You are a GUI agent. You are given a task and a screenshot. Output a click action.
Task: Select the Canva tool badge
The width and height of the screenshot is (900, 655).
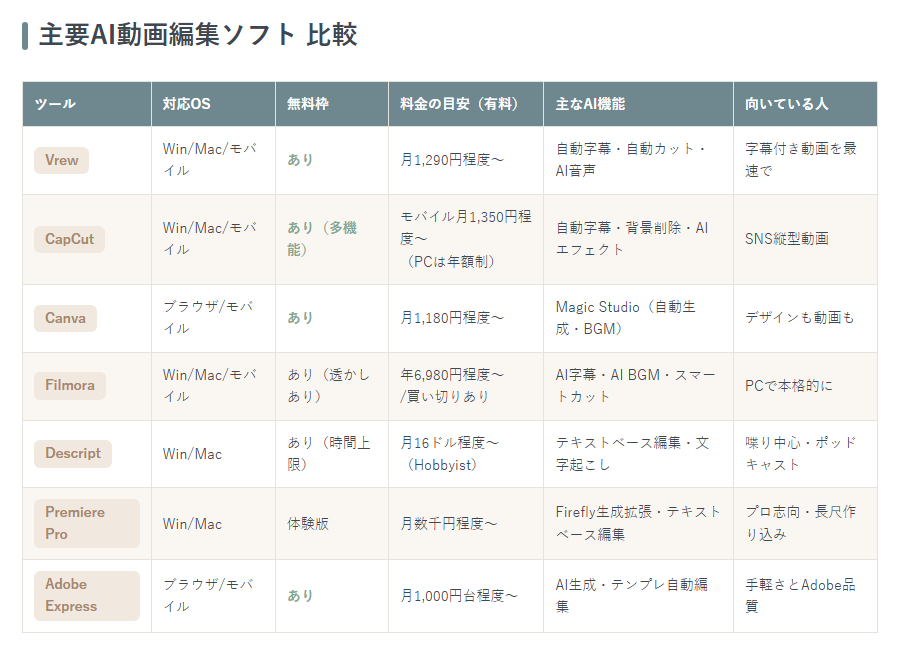click(x=65, y=318)
